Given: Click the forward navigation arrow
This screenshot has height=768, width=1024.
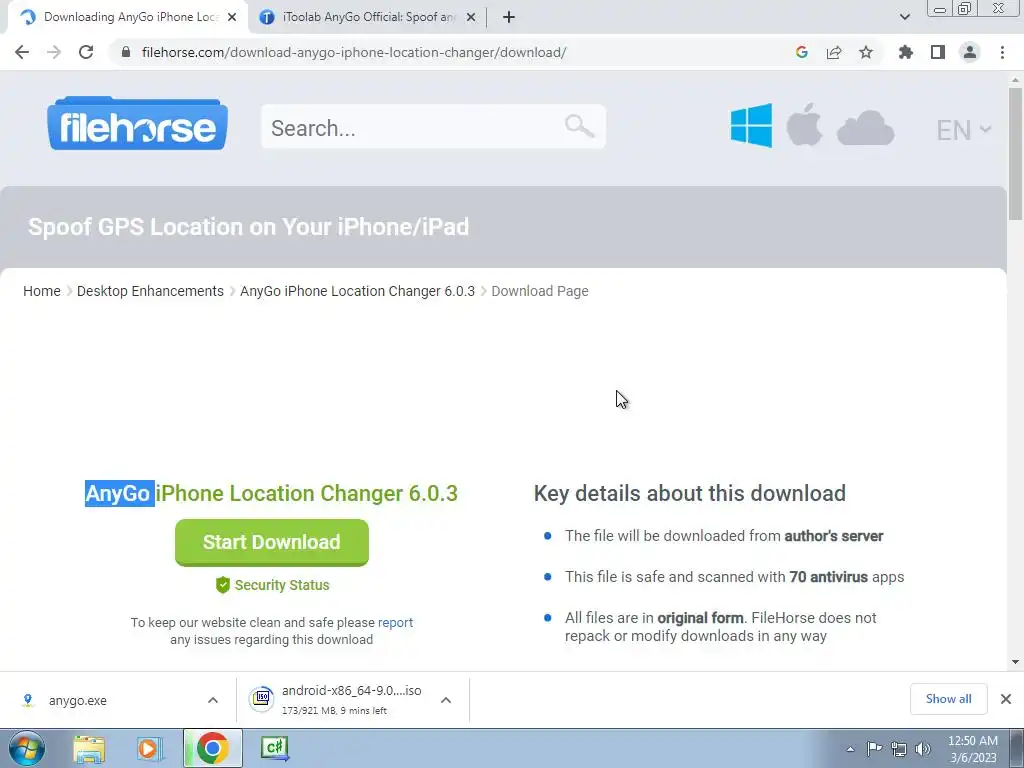Looking at the screenshot, I should [54, 52].
